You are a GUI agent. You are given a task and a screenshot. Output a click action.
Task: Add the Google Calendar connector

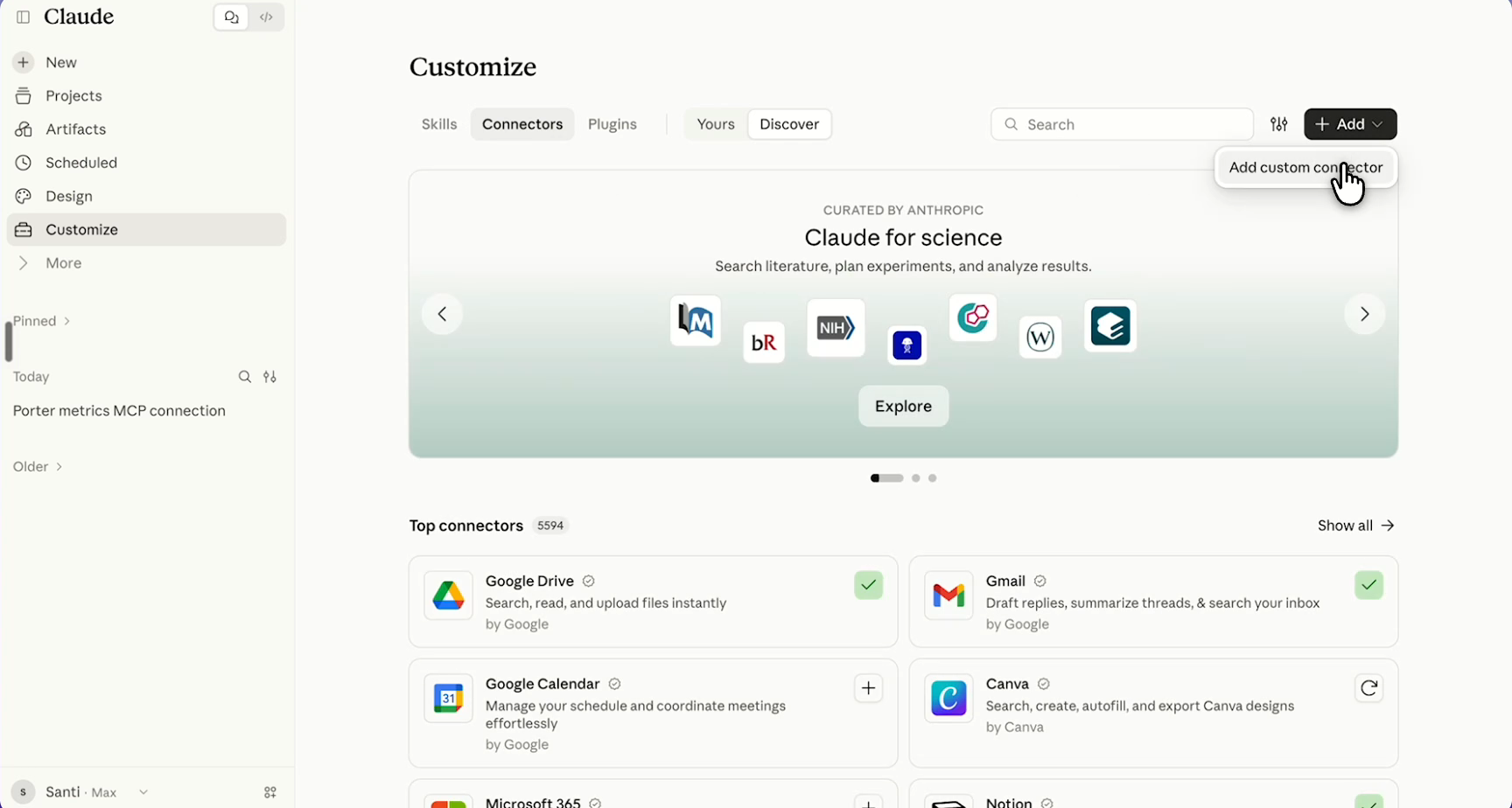pos(869,688)
